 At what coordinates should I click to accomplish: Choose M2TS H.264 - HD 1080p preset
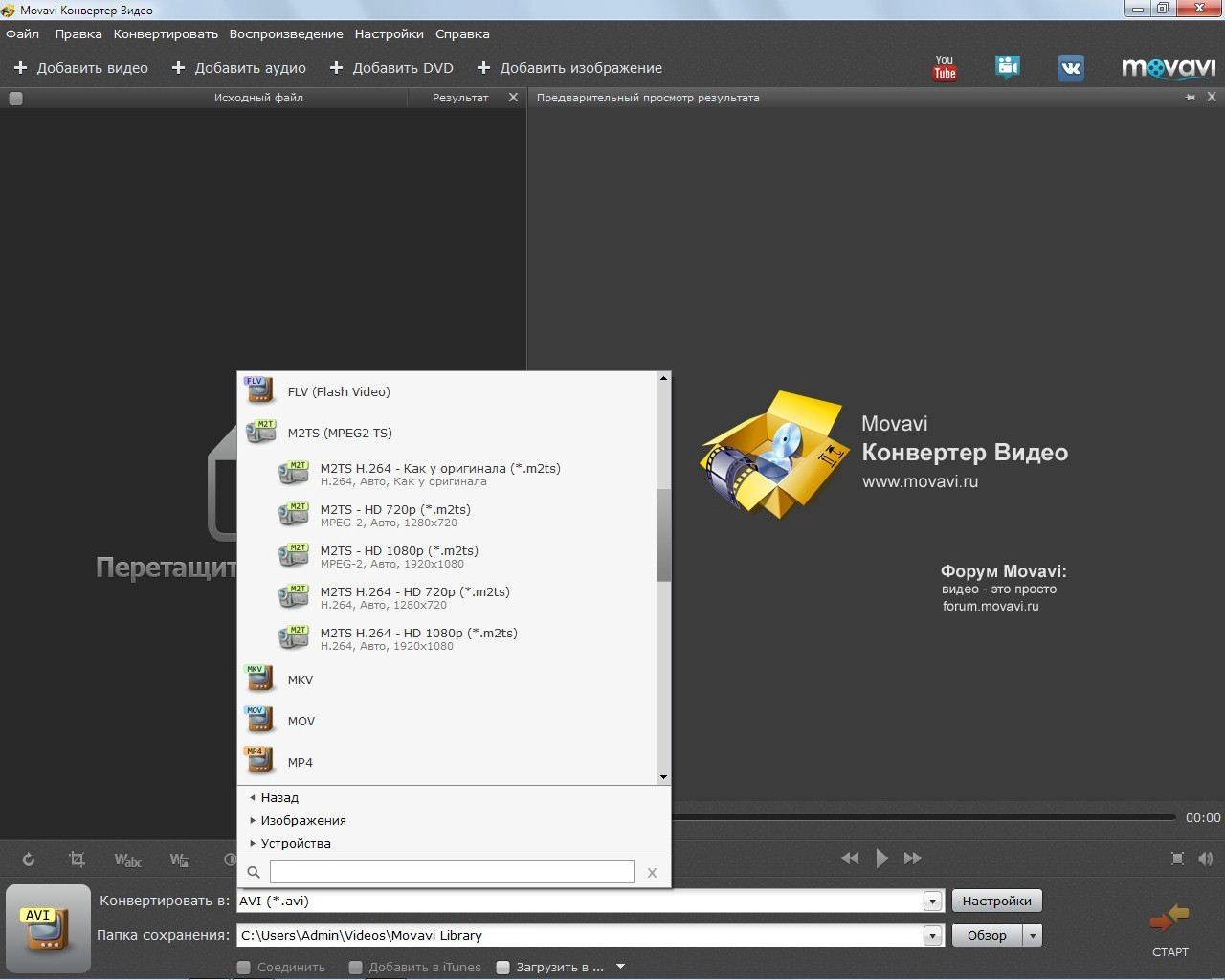click(448, 638)
